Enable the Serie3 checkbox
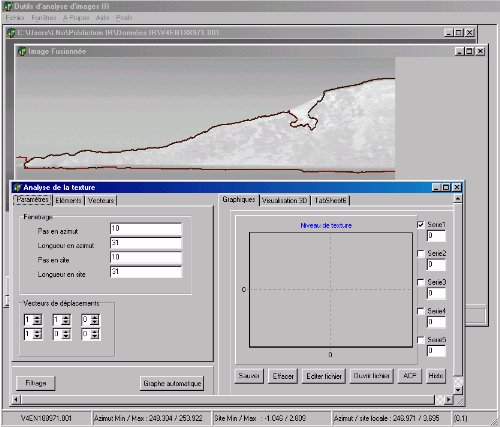Screen dimensions: 500x427 [x=421, y=282]
